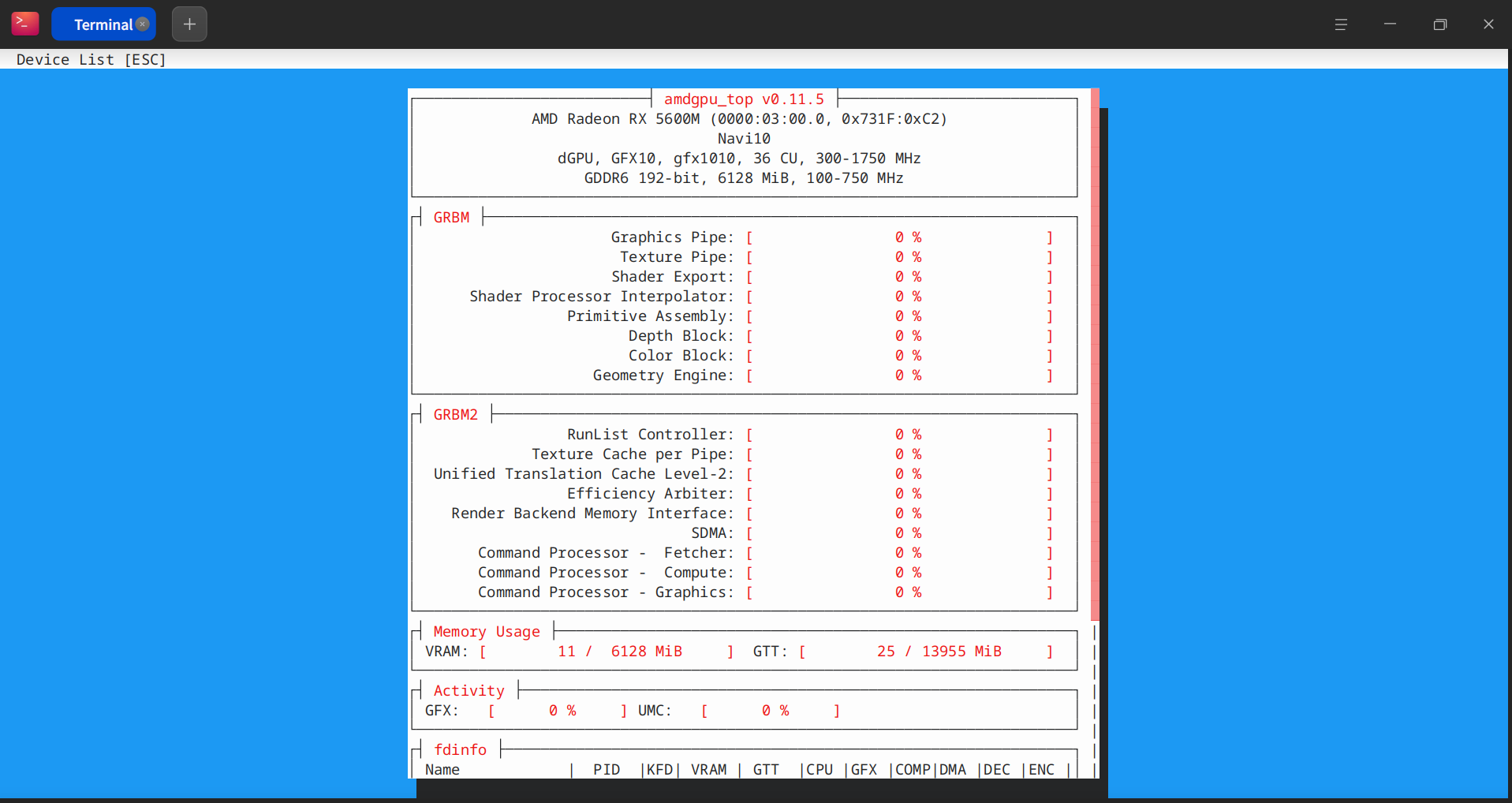1512x803 pixels.
Task: Click the Memory Usage section header
Action: tap(487, 631)
